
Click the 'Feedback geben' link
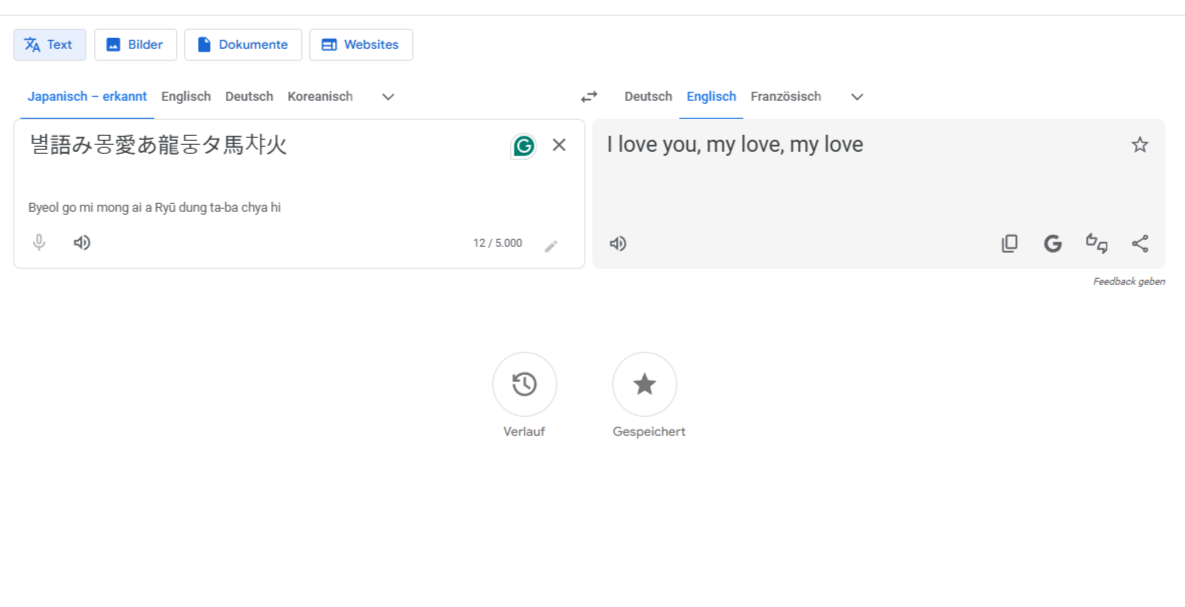pos(1129,281)
